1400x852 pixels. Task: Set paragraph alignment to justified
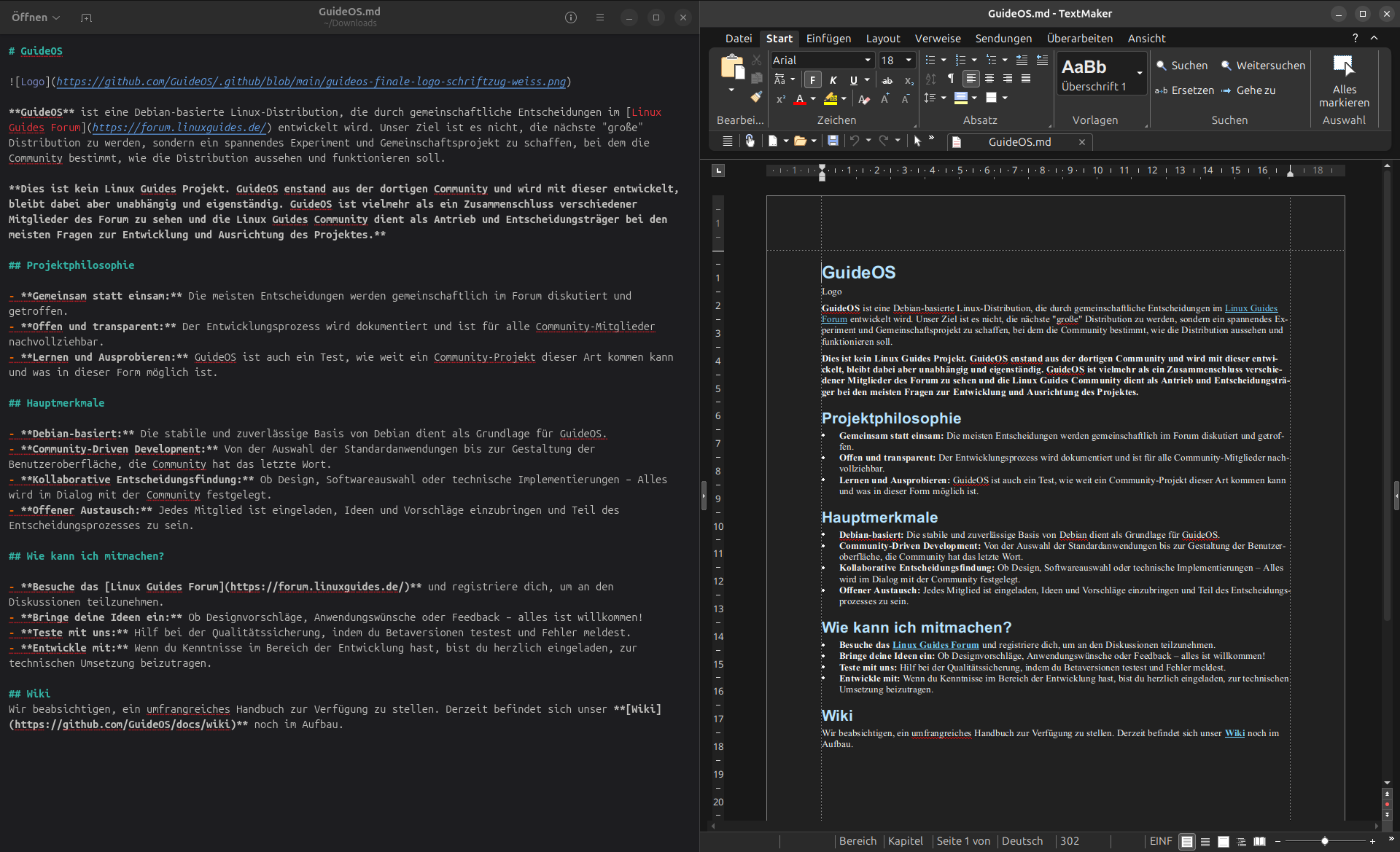coord(1026,79)
